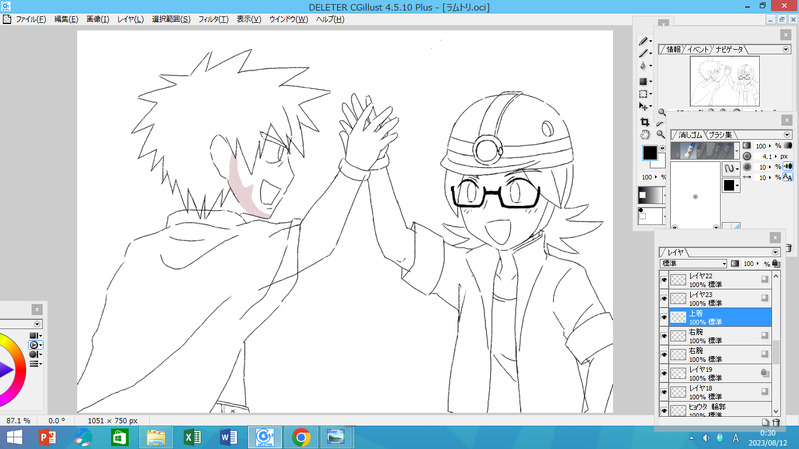Open Excel from the taskbar
The image size is (799, 449).
tap(193, 437)
